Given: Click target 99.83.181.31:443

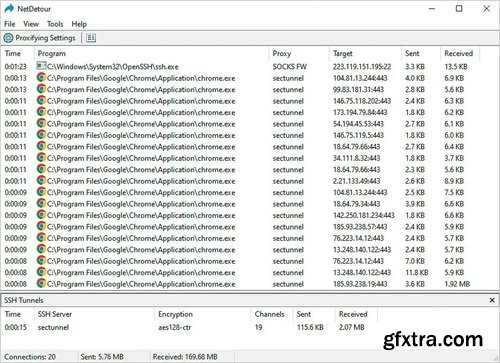Looking at the screenshot, I should pos(358,90).
